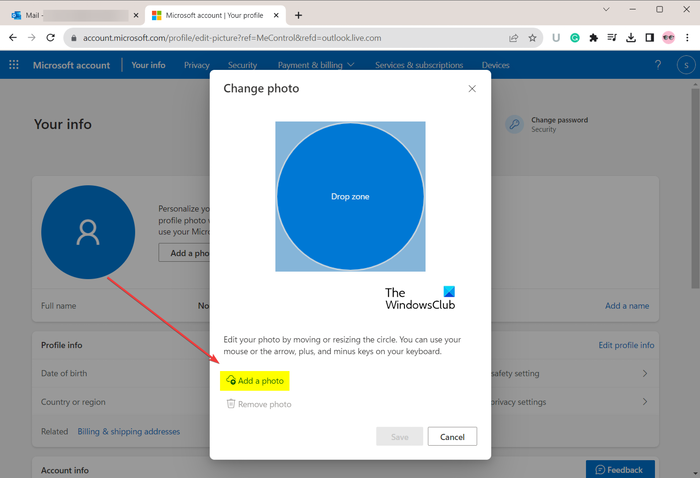Open the Security nav item
This screenshot has height=478, width=700.
[x=242, y=65]
